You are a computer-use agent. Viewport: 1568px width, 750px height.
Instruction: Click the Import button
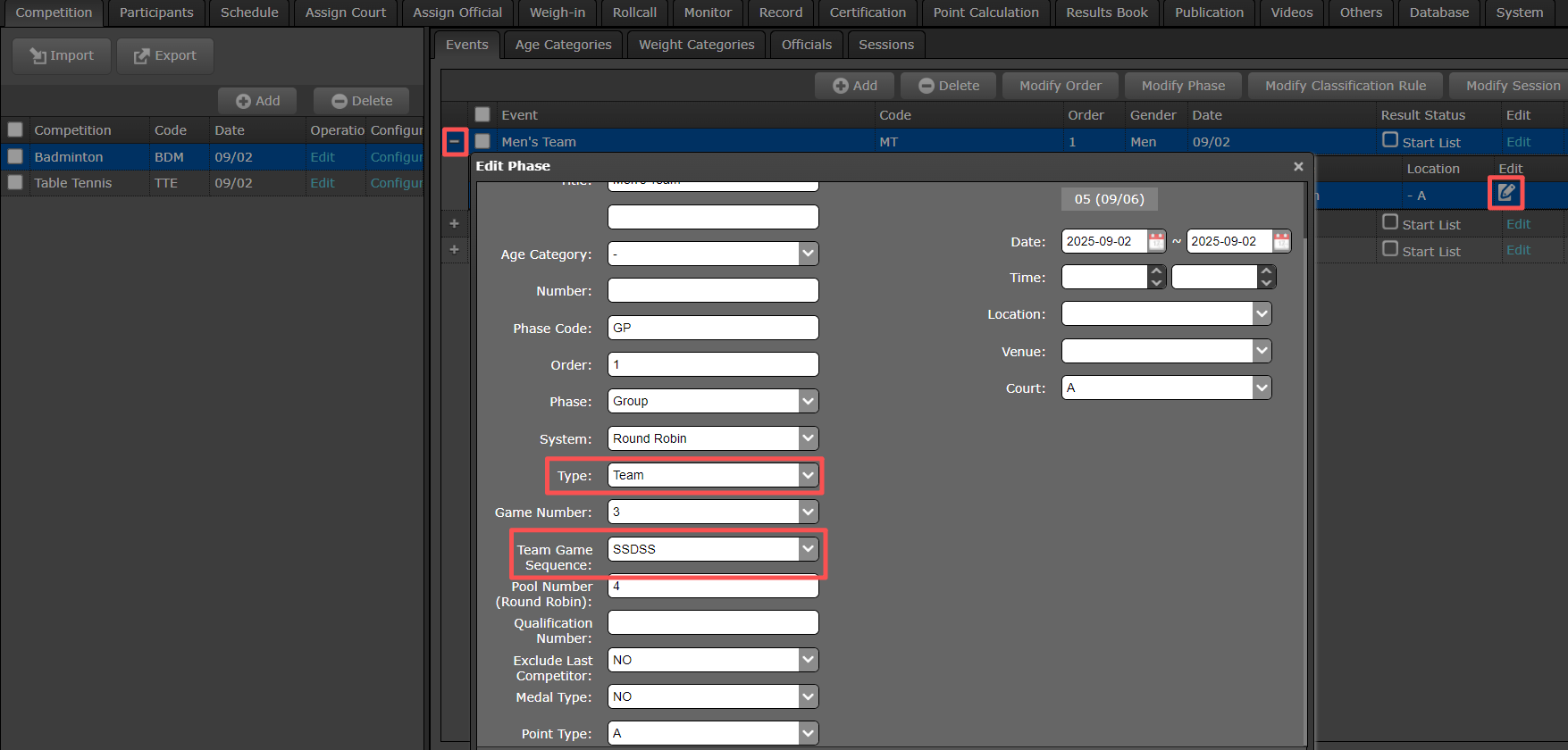pyautogui.click(x=62, y=55)
